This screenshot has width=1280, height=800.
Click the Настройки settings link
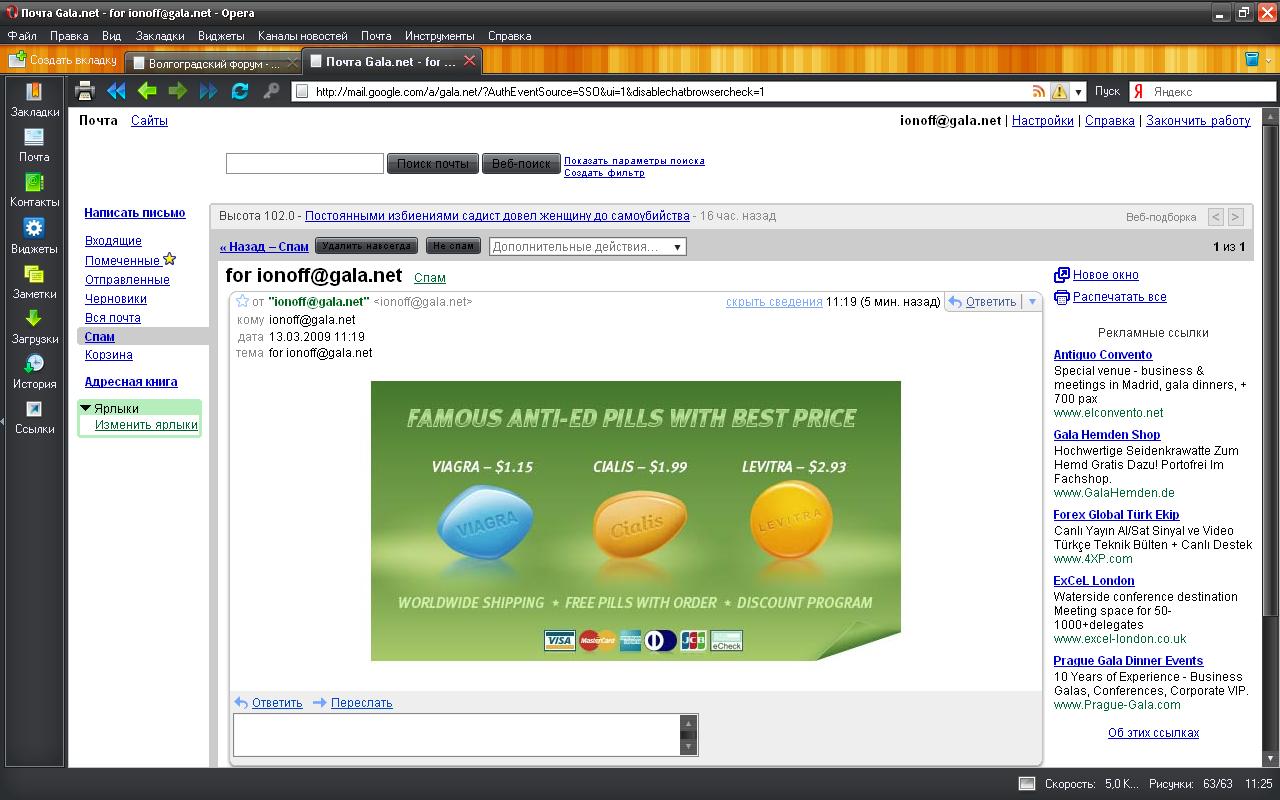tap(1043, 121)
